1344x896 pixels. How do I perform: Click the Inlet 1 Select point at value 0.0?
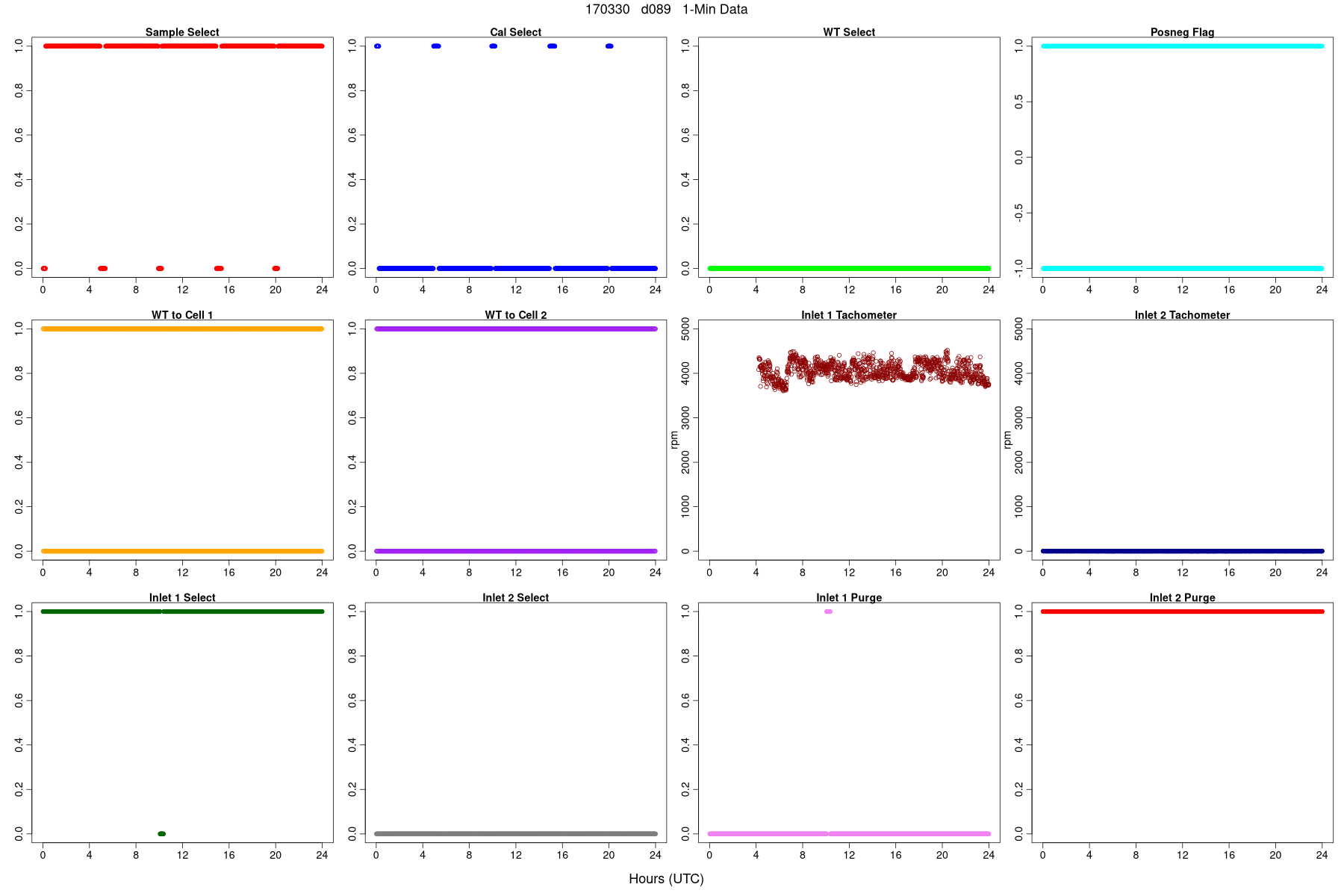coord(162,833)
